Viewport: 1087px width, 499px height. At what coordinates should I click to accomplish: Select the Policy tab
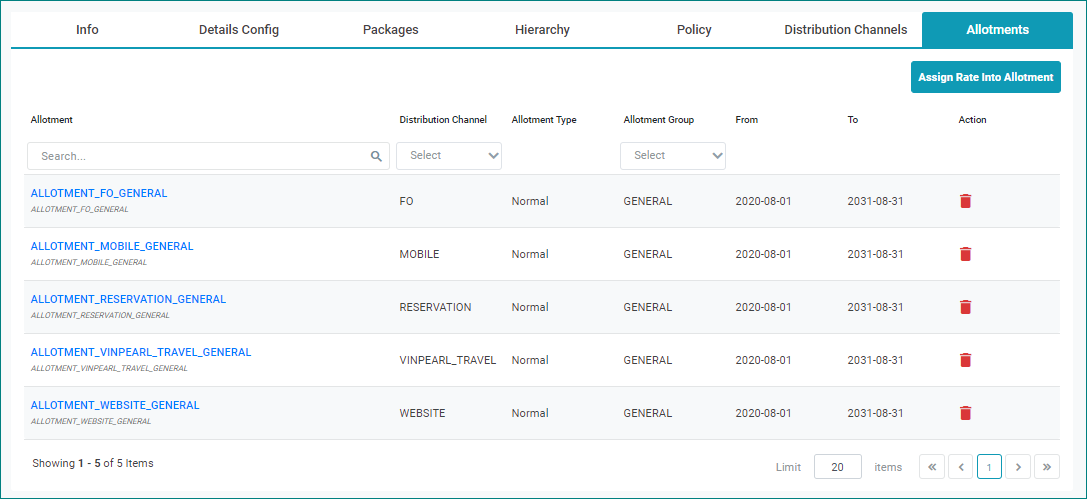click(x=694, y=30)
